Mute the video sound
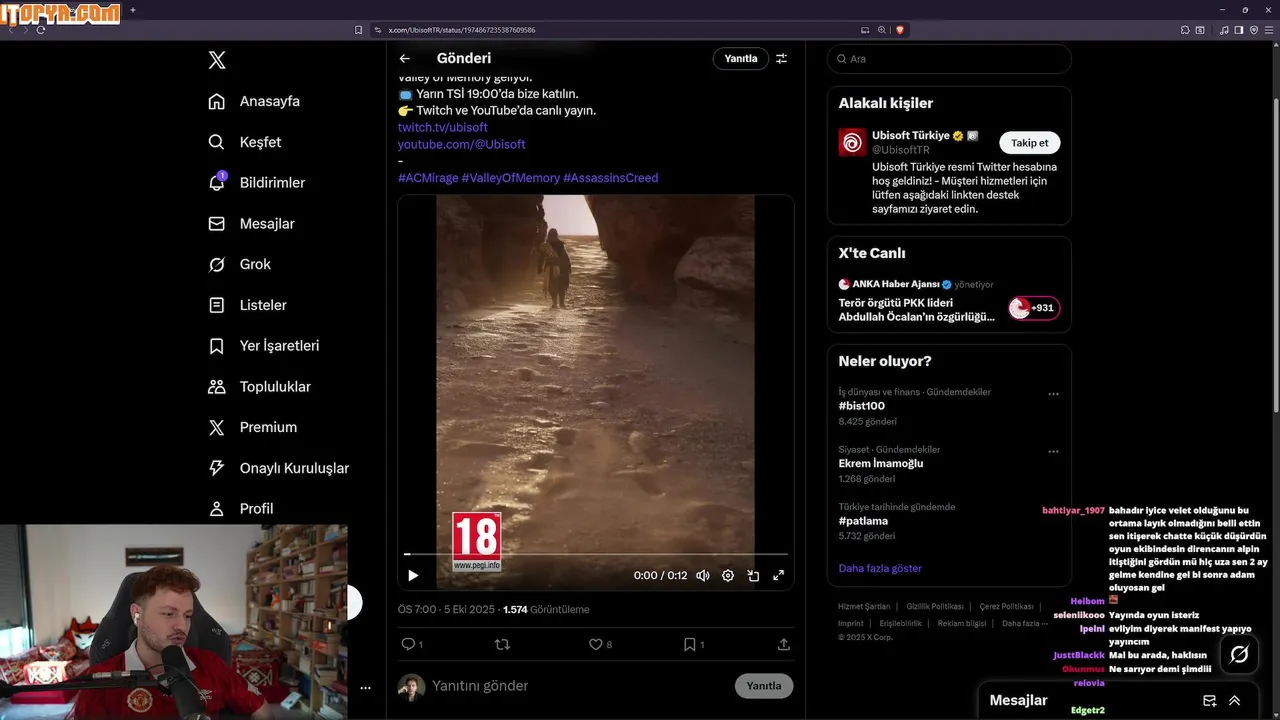 (703, 575)
